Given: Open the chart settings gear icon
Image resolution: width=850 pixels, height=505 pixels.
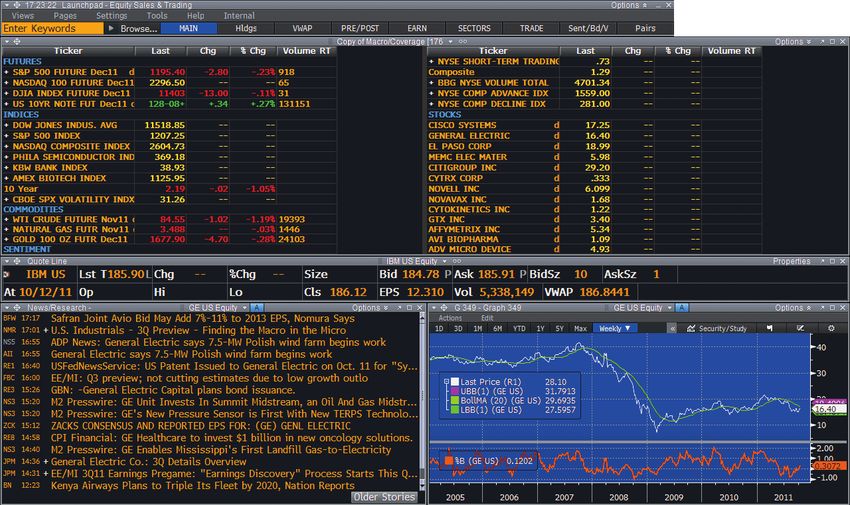Looking at the screenshot, I should click(x=832, y=328).
